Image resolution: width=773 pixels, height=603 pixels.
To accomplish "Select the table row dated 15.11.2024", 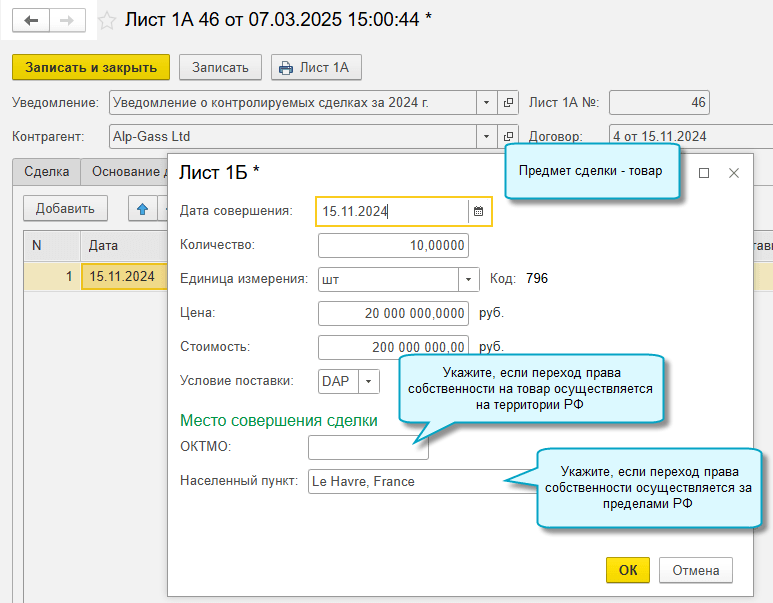I will [120, 277].
